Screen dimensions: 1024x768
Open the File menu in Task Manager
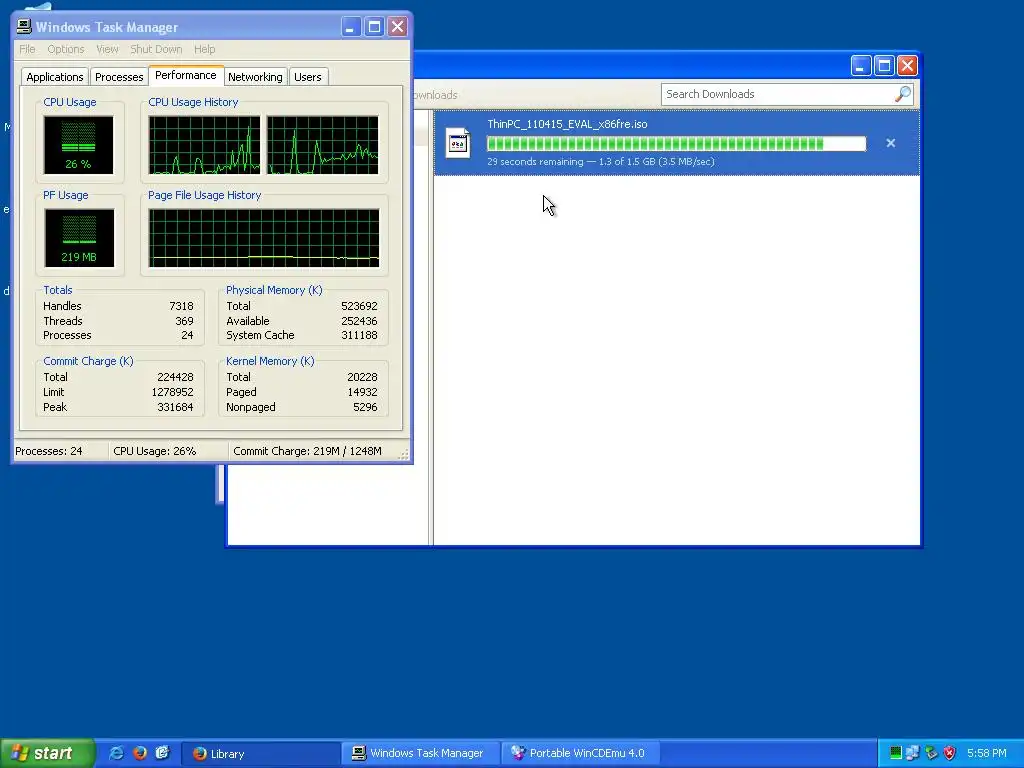coord(27,49)
